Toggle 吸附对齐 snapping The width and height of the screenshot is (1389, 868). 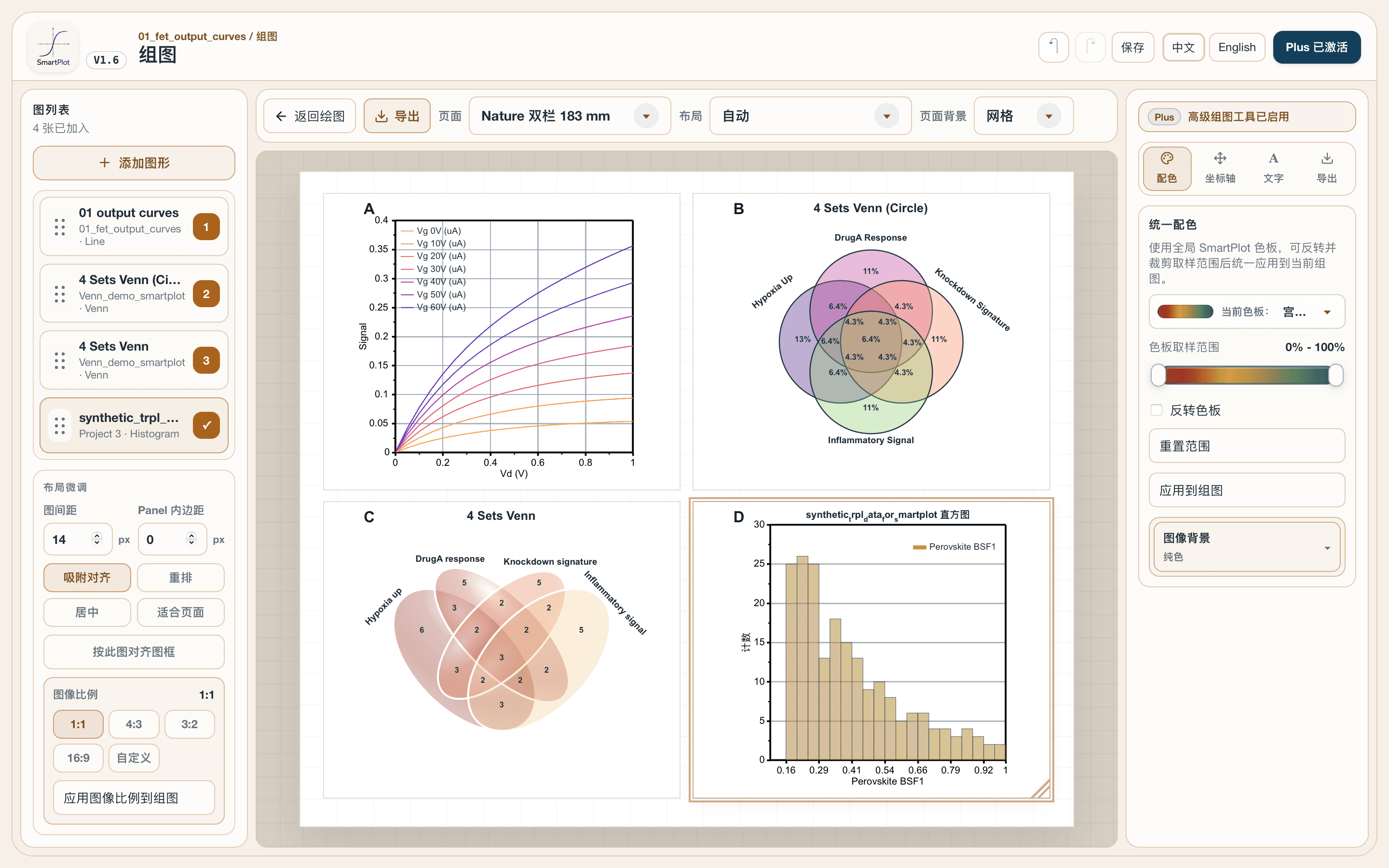[87, 578]
